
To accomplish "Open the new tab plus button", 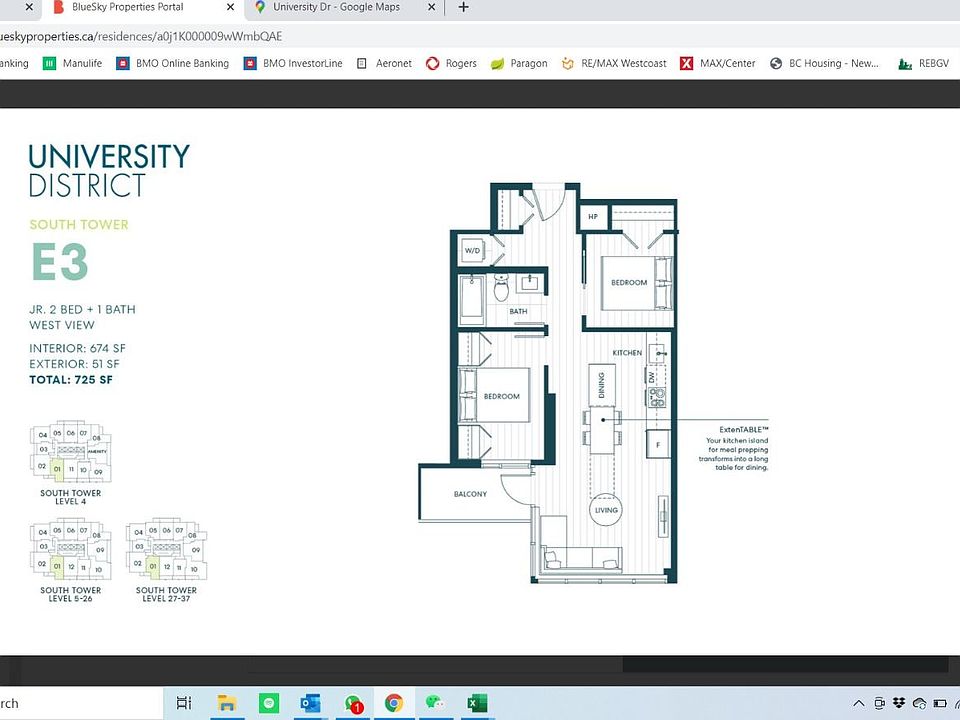I will 463,7.
